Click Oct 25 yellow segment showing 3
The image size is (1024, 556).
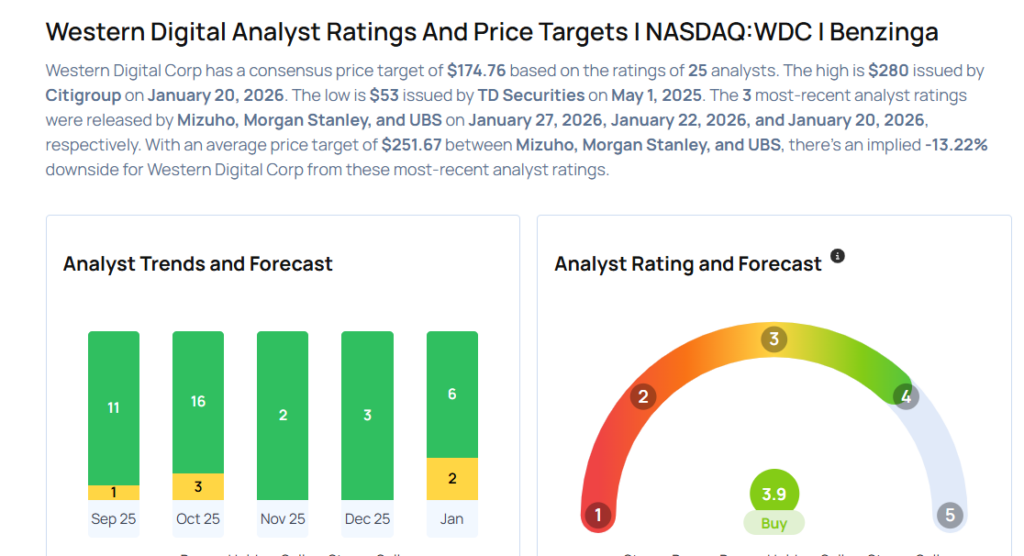198,487
